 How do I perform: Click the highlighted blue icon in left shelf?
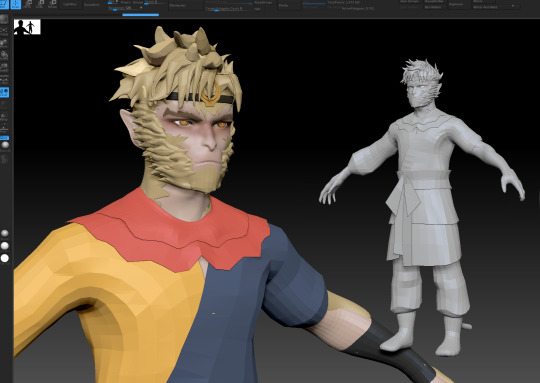(4, 92)
